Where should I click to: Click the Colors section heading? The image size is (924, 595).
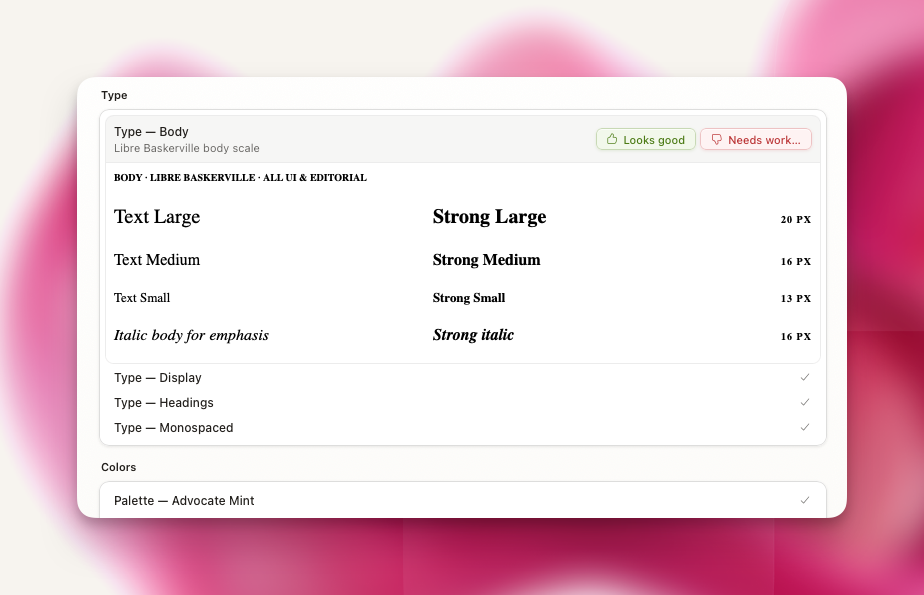point(118,467)
